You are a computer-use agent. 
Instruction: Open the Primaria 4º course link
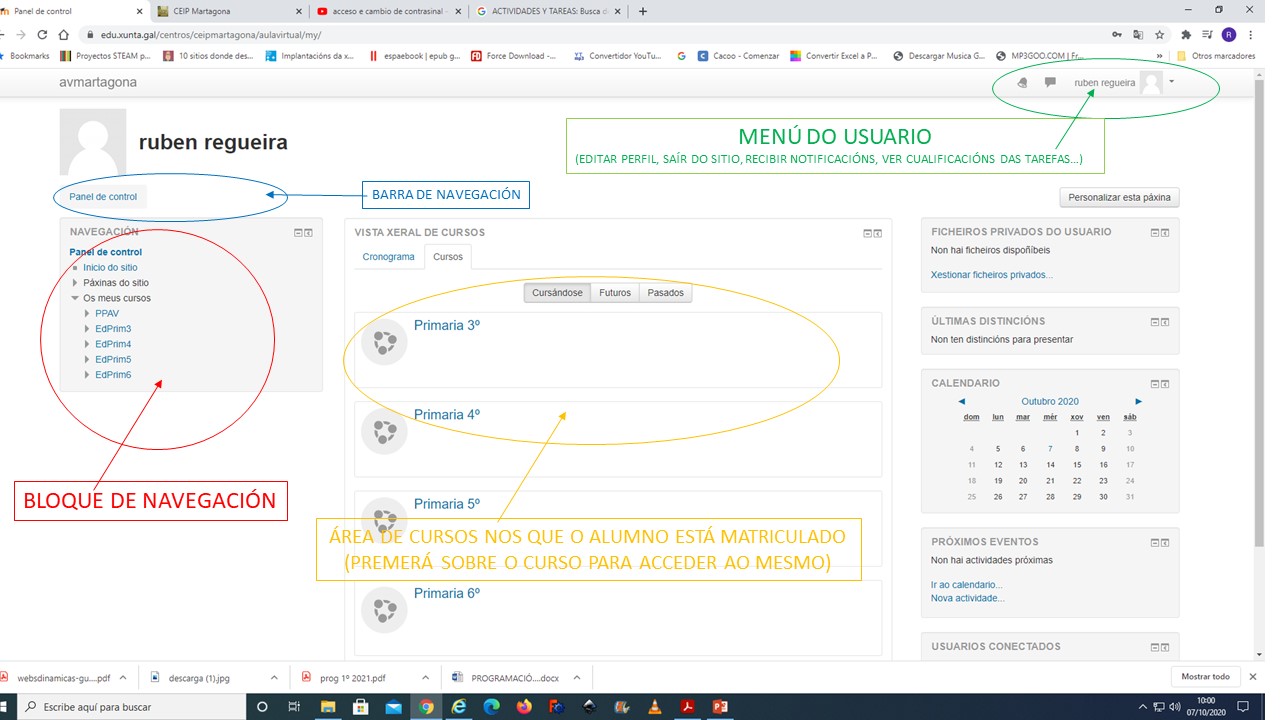coord(447,415)
